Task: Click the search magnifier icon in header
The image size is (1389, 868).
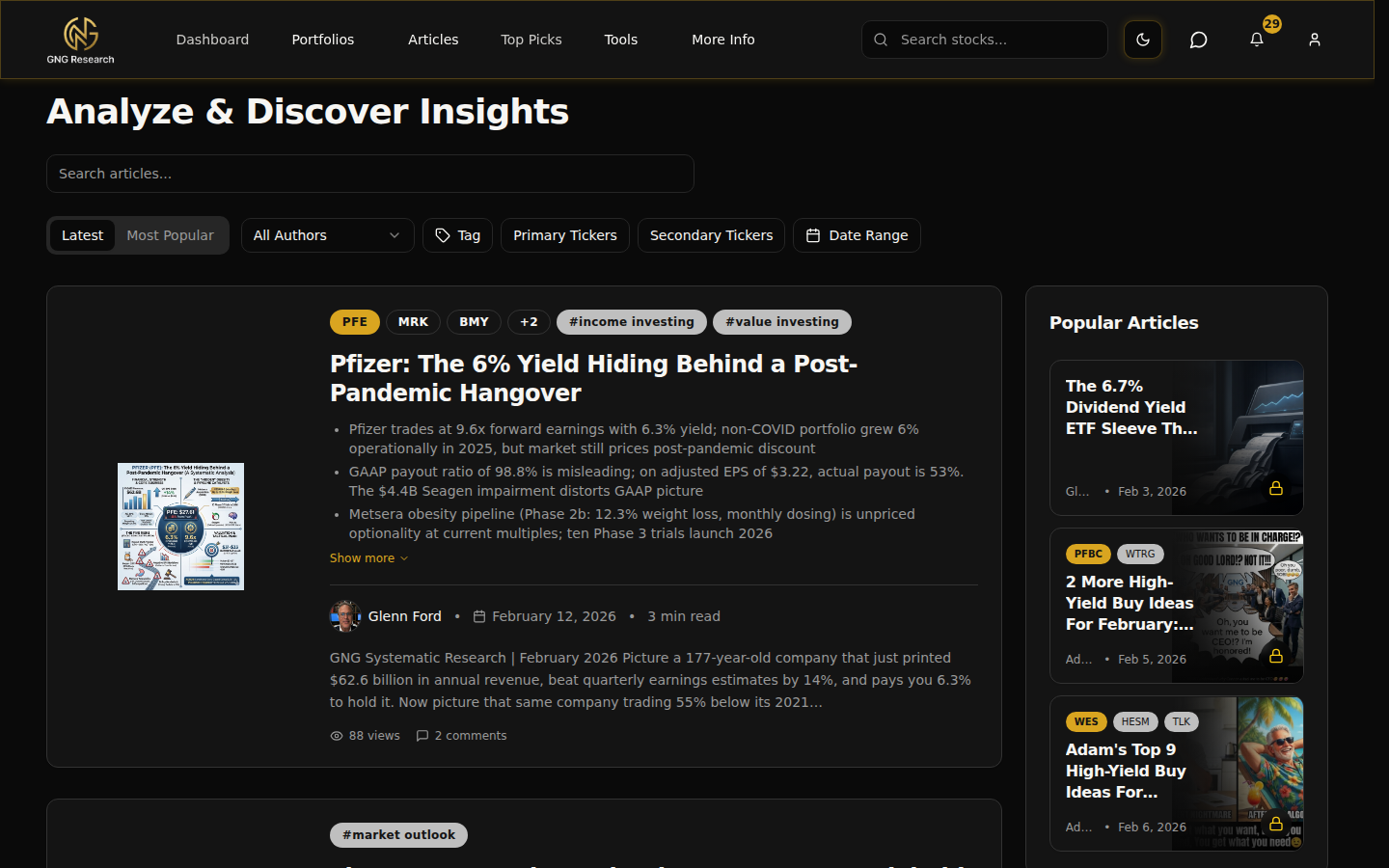Action: 881,40
